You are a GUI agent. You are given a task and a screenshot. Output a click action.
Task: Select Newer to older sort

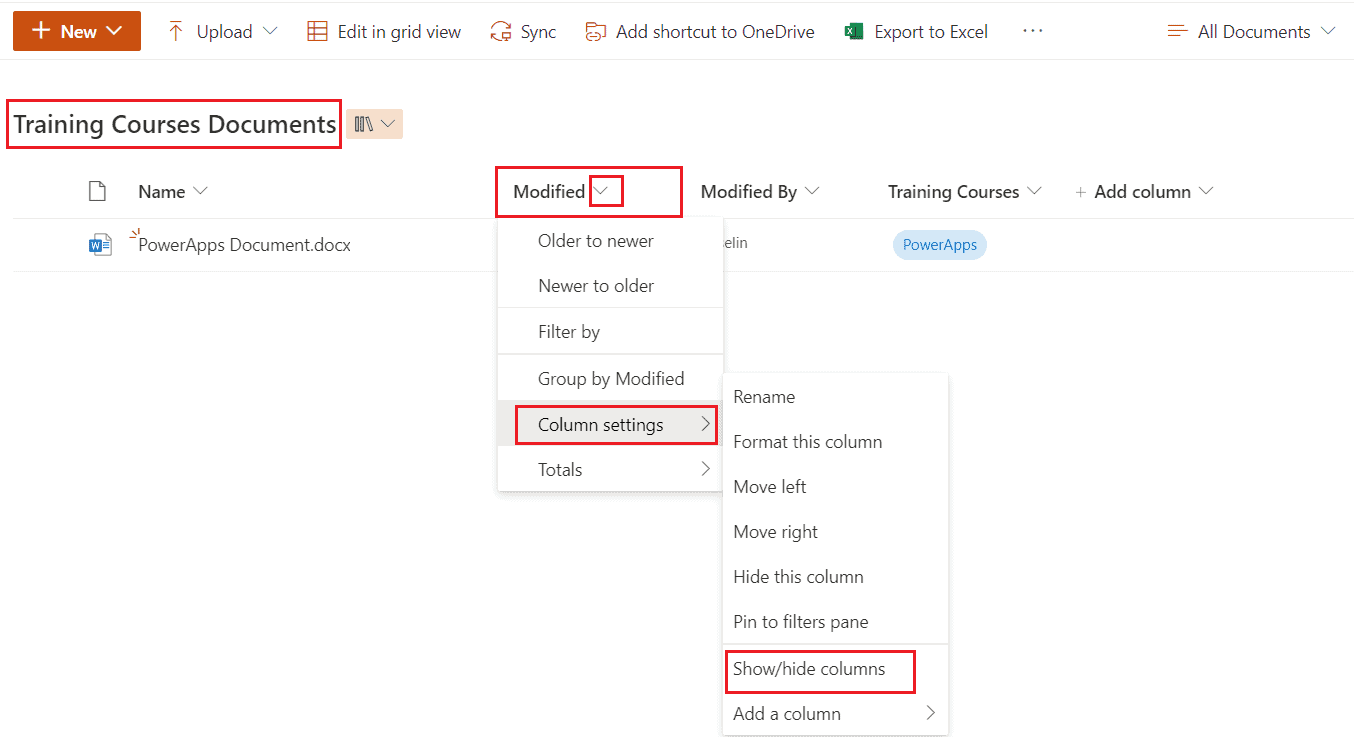click(610, 285)
